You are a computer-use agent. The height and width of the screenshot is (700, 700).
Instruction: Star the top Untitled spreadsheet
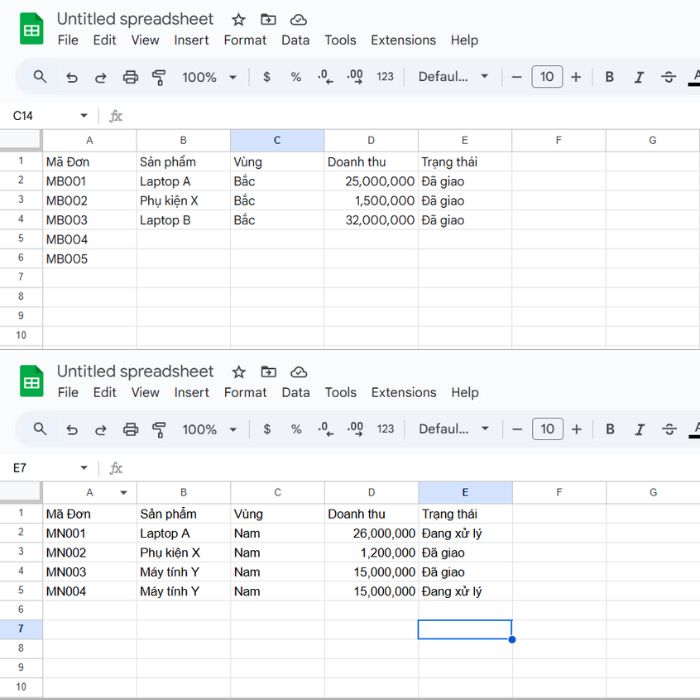tap(238, 20)
